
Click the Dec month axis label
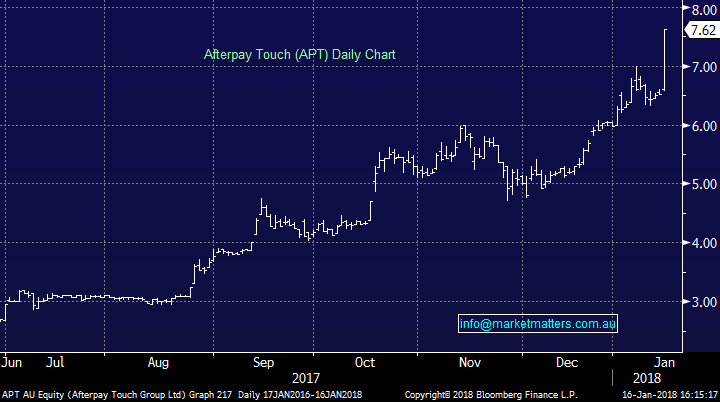[567, 362]
